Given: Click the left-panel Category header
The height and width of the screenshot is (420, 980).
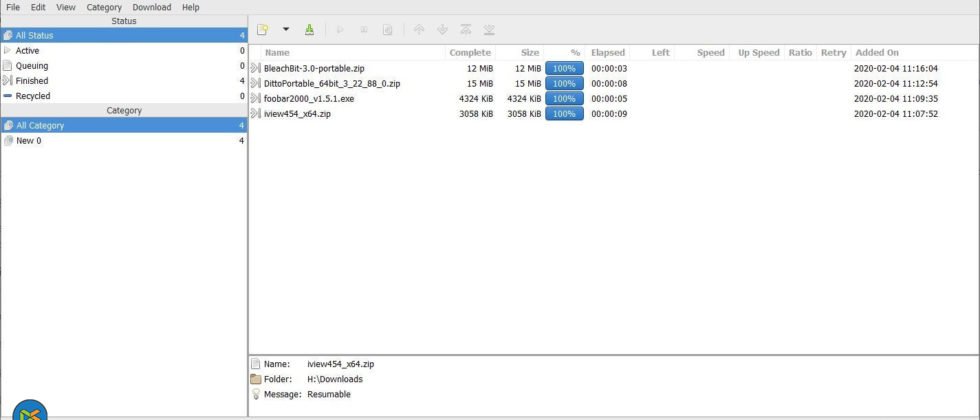Looking at the screenshot, I should coord(124,111).
